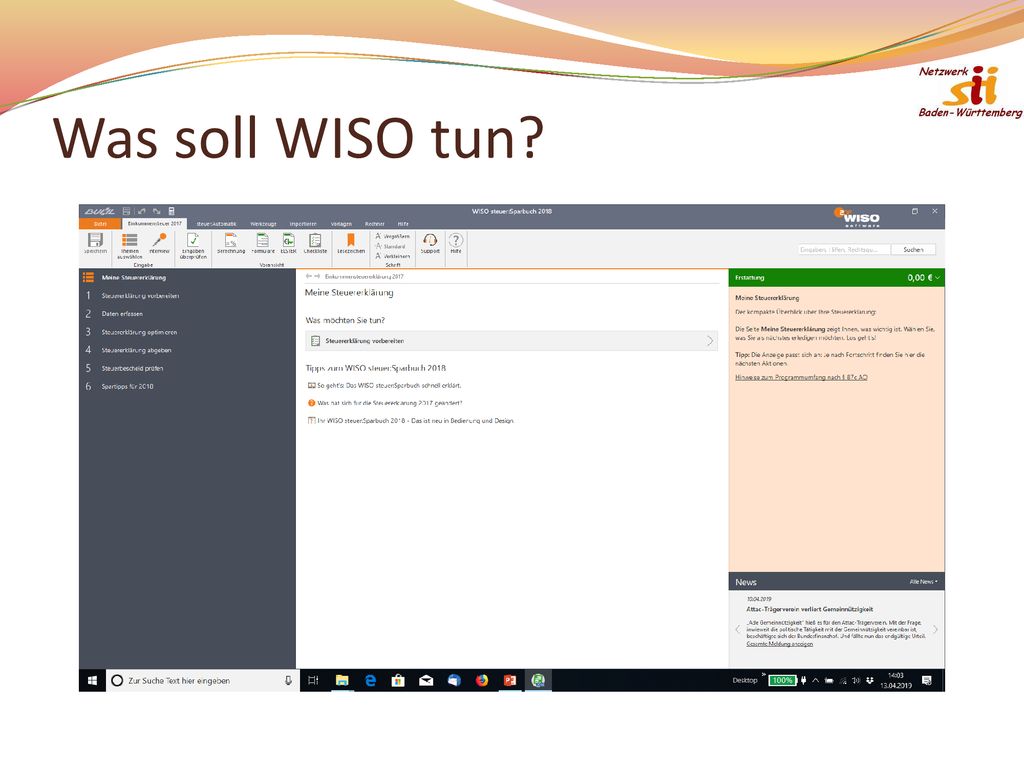Select the Einkommensteuer 2017 tab

tap(155, 223)
